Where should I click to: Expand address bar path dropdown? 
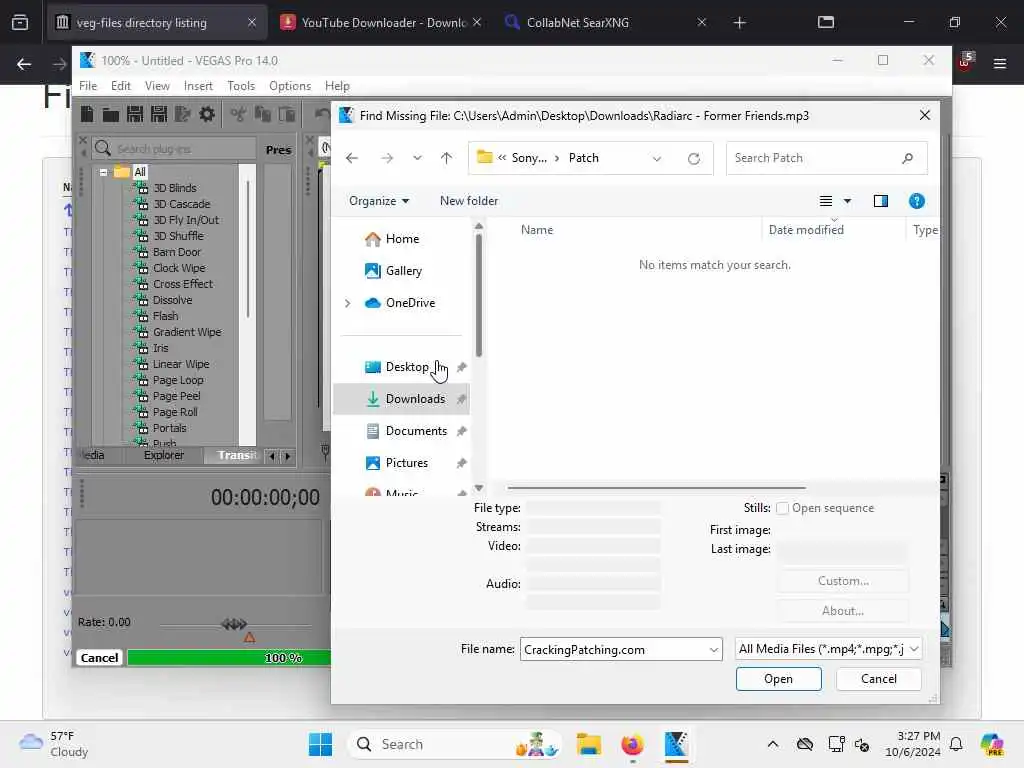[656, 158]
